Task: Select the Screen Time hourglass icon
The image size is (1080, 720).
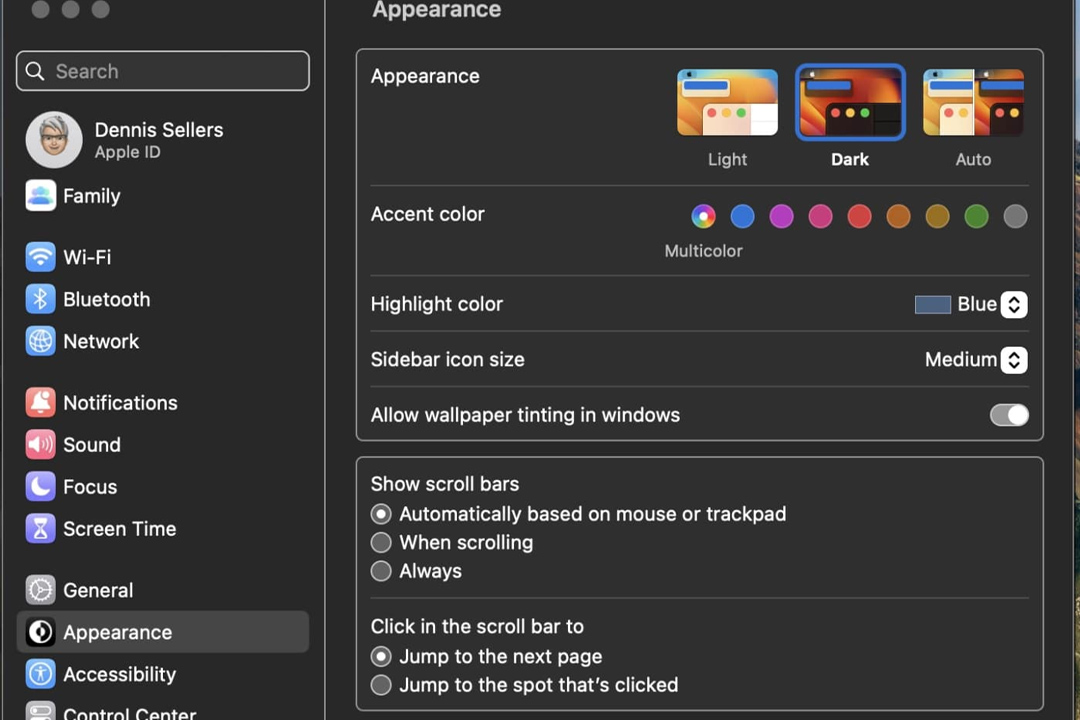Action: point(40,529)
